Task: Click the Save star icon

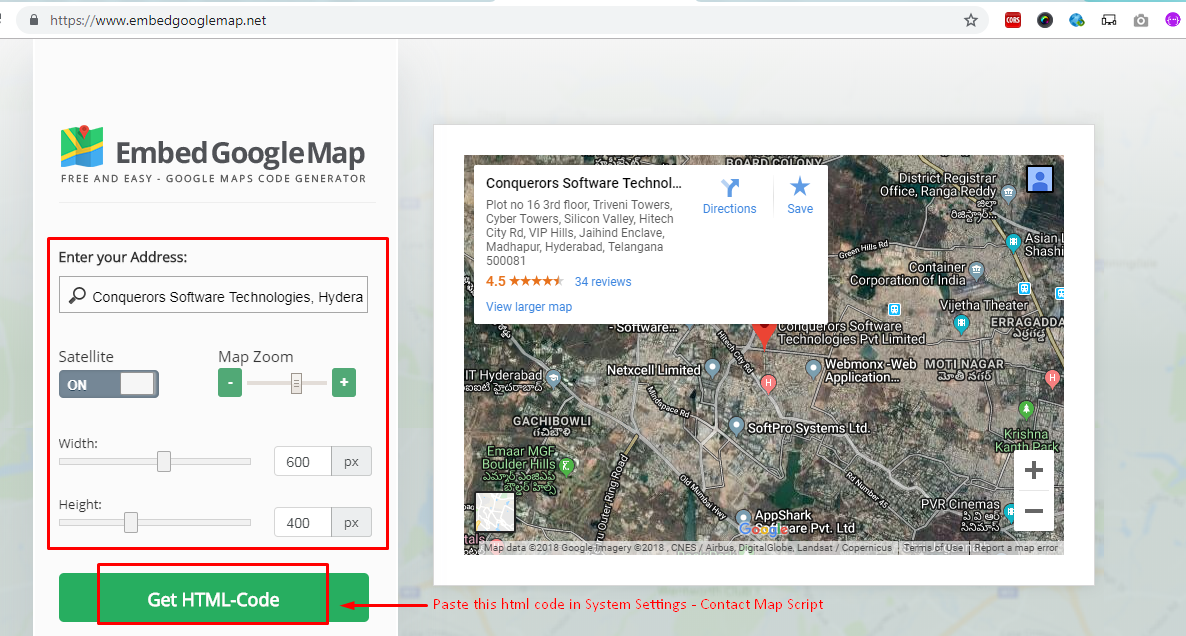Action: coord(800,187)
